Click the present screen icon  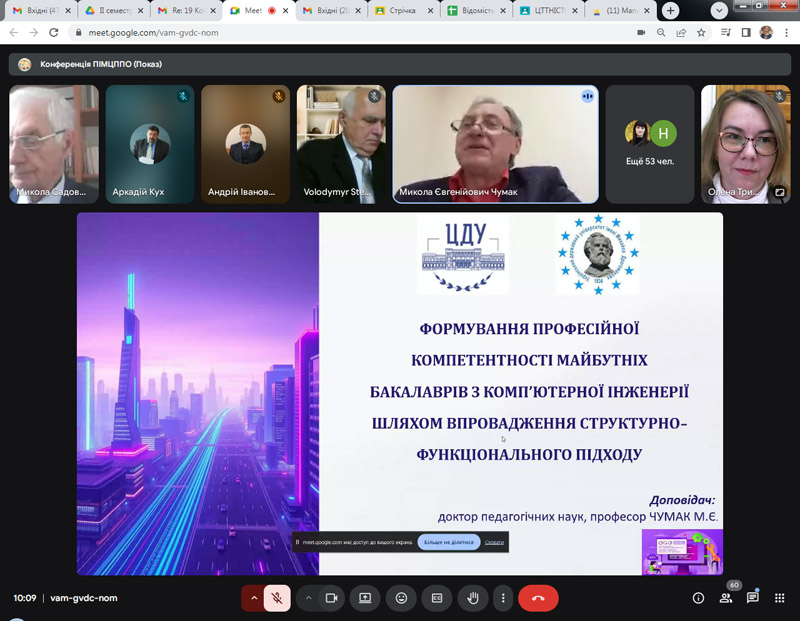tap(365, 598)
